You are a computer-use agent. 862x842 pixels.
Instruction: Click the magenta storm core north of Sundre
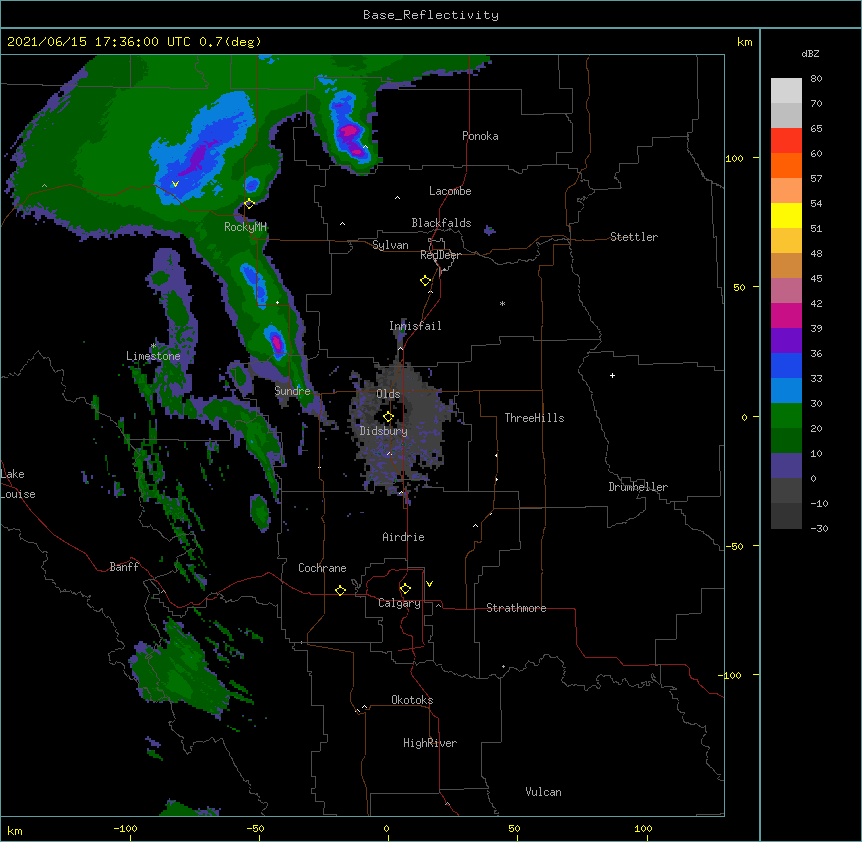pyautogui.click(x=277, y=344)
